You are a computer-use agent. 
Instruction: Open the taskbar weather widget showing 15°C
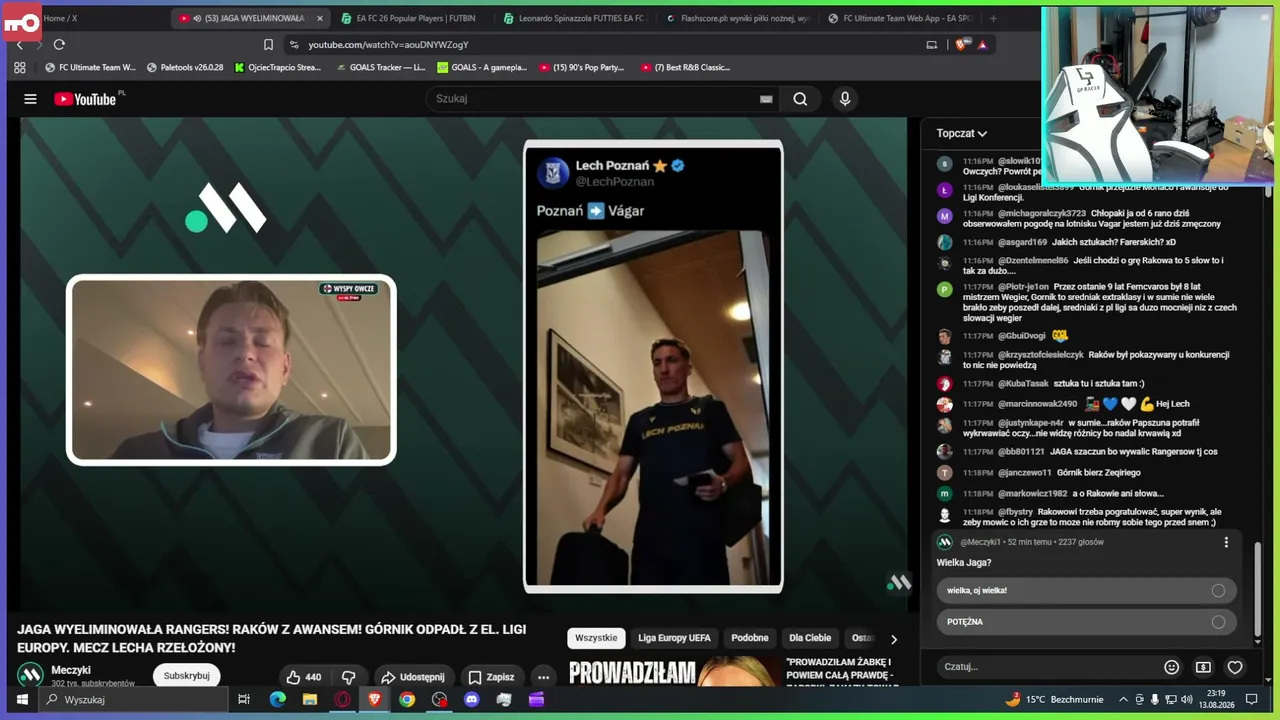(1054, 700)
